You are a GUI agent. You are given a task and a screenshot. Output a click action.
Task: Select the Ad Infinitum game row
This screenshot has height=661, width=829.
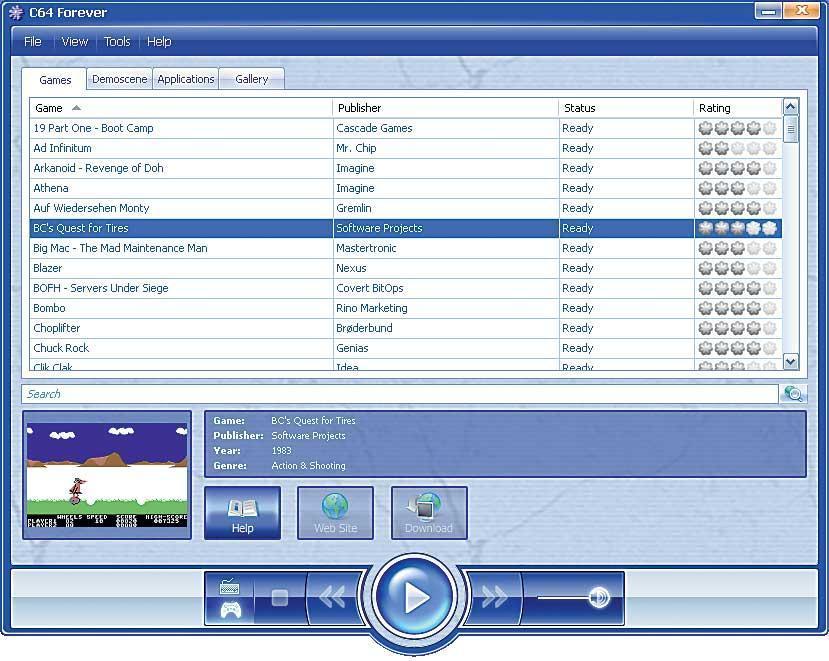pos(406,148)
